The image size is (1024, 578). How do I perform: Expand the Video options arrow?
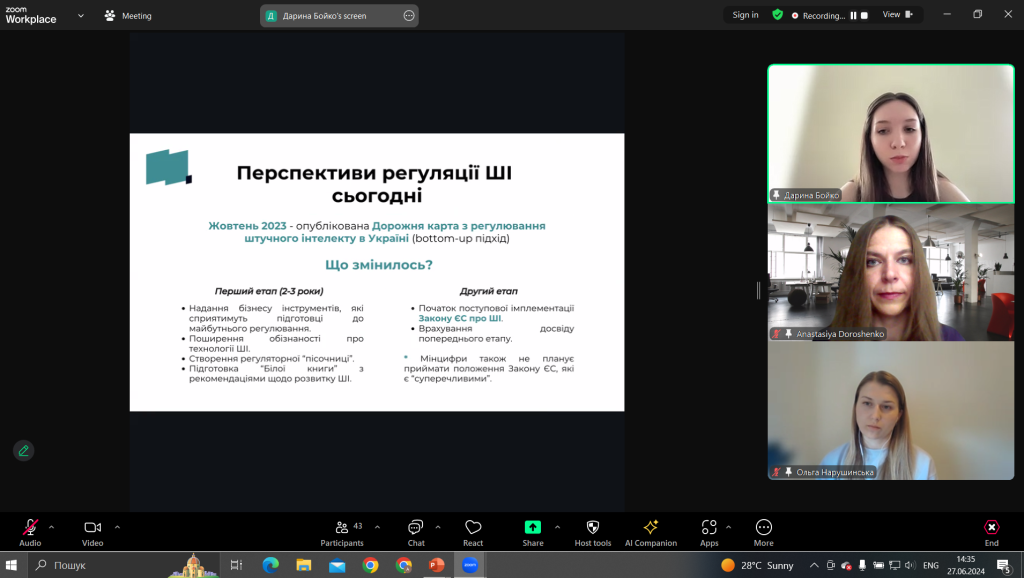[x=118, y=527]
